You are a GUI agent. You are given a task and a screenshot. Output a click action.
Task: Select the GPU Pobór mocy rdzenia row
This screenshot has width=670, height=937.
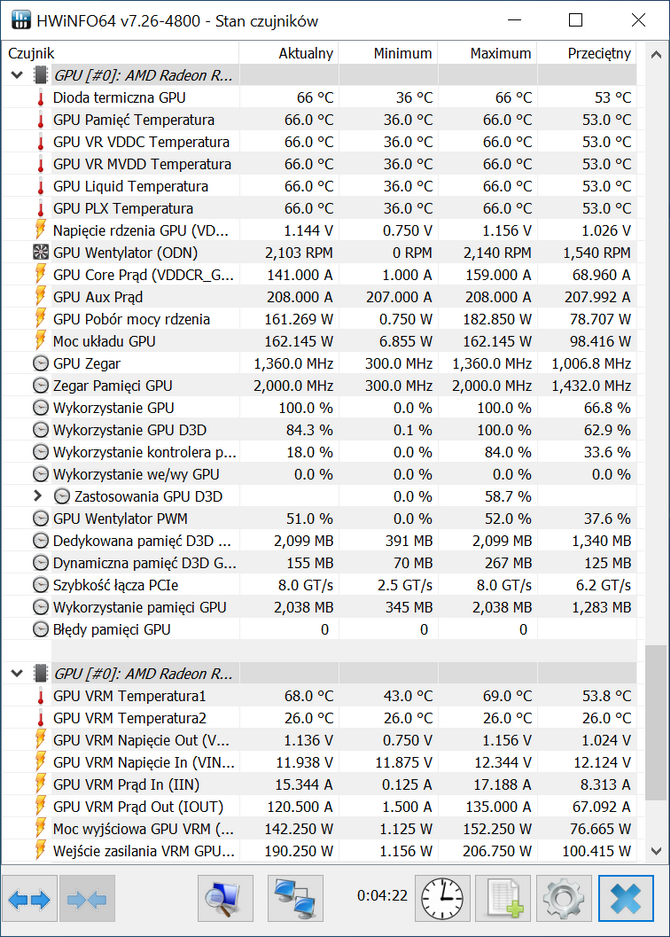tap(319, 319)
